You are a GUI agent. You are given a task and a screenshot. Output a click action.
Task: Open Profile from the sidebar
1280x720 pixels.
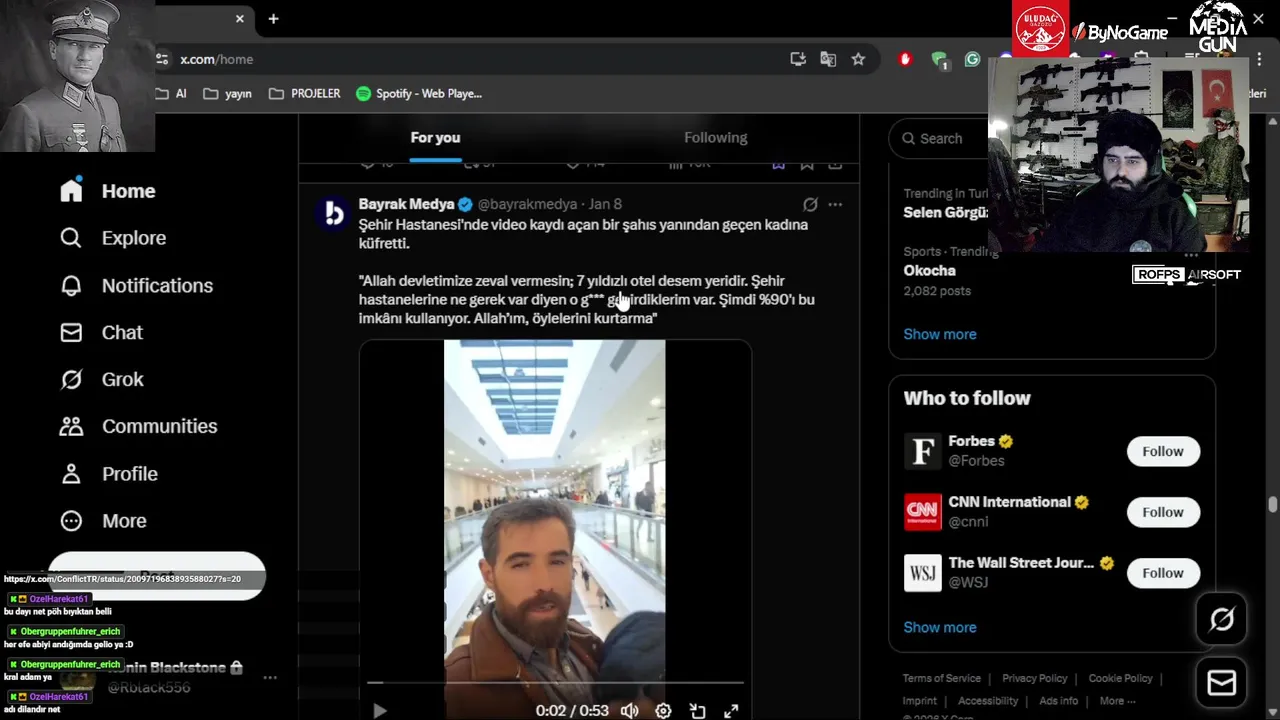[109, 474]
